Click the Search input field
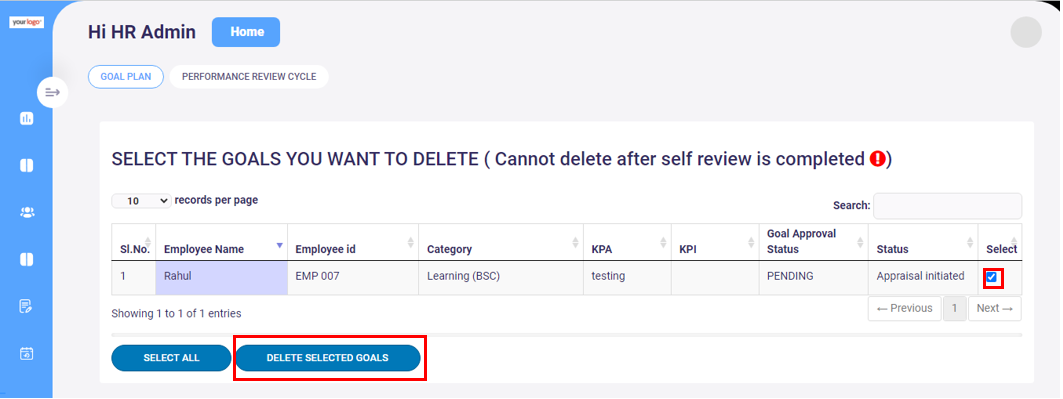Image resolution: width=1063 pixels, height=399 pixels. 947,206
